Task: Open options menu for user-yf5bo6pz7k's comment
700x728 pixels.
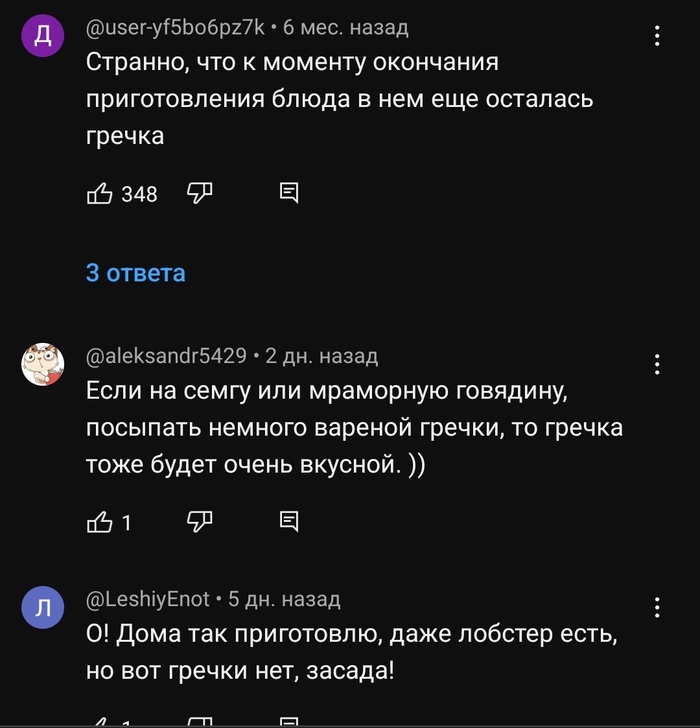Action: (x=657, y=37)
